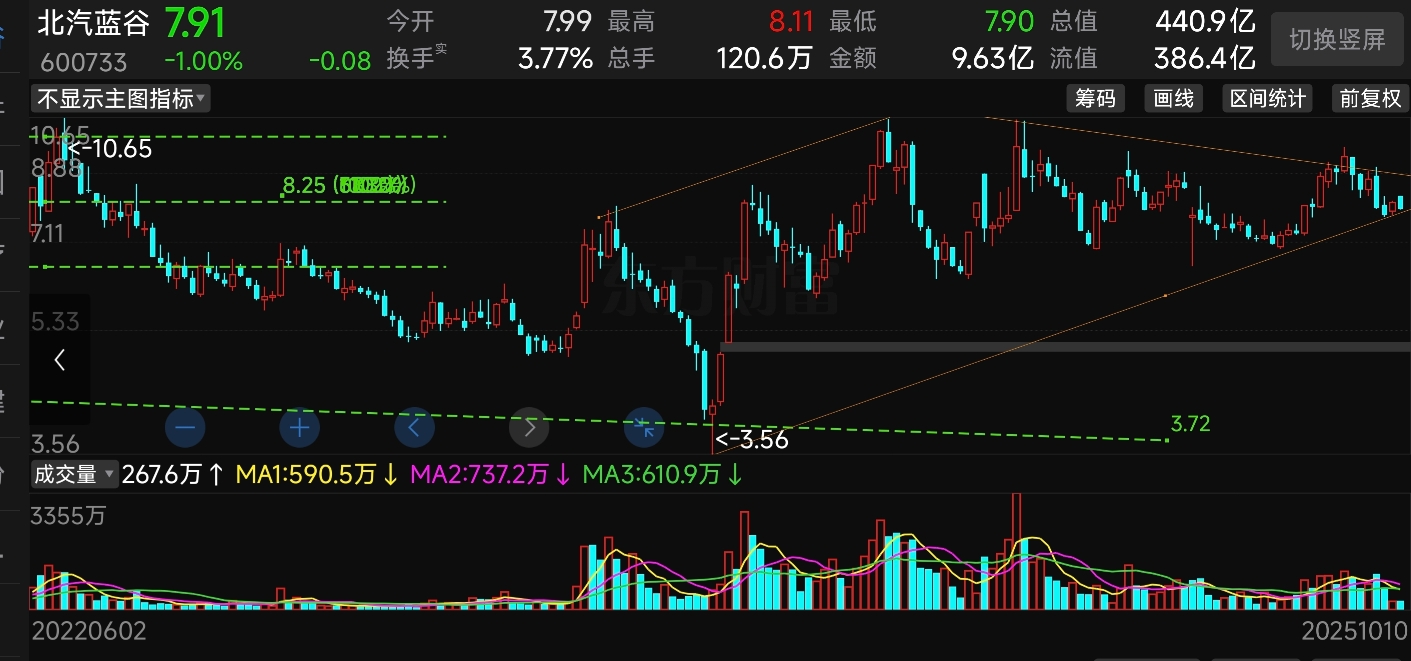Open 区间统计 range statistics
Viewport: 1411px width, 661px height.
click(x=1267, y=98)
